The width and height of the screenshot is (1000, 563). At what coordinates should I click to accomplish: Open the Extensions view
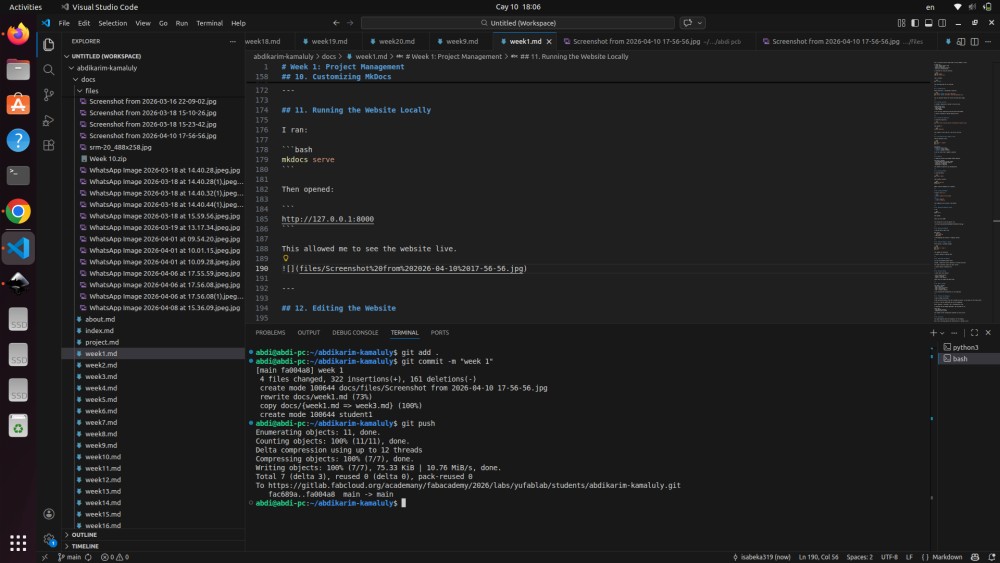48,145
